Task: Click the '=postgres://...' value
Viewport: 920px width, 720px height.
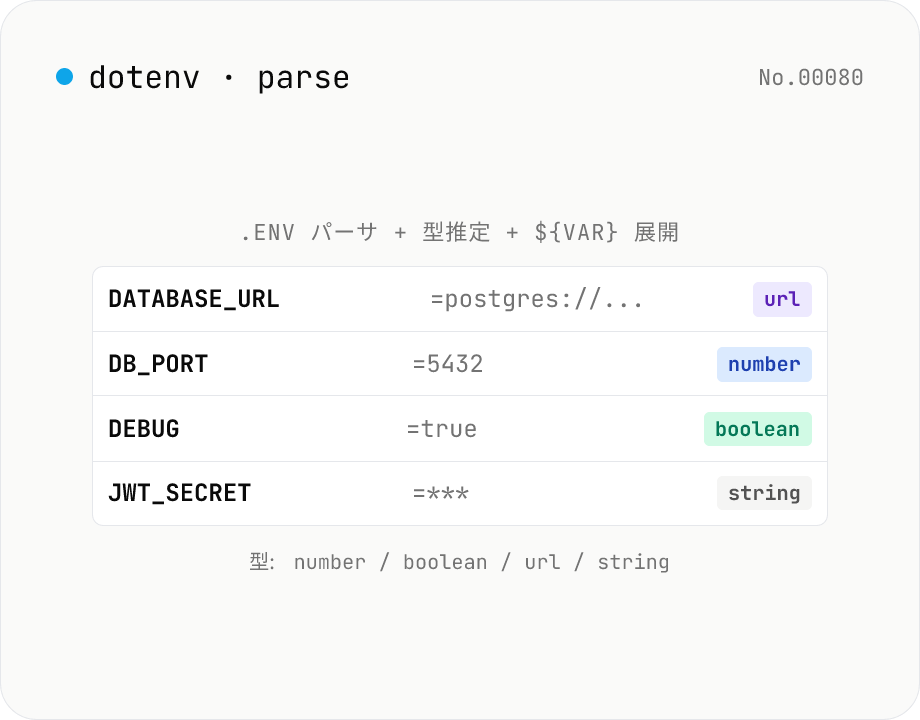Action: pos(537,299)
